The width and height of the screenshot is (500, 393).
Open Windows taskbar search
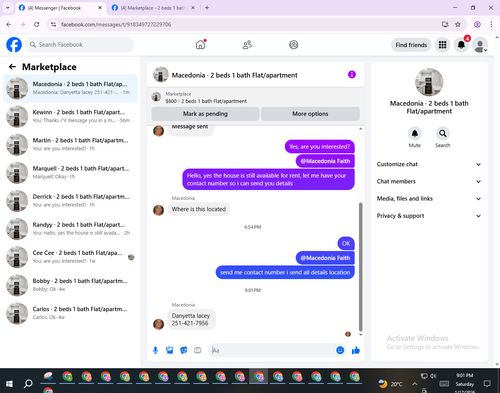coord(28,384)
